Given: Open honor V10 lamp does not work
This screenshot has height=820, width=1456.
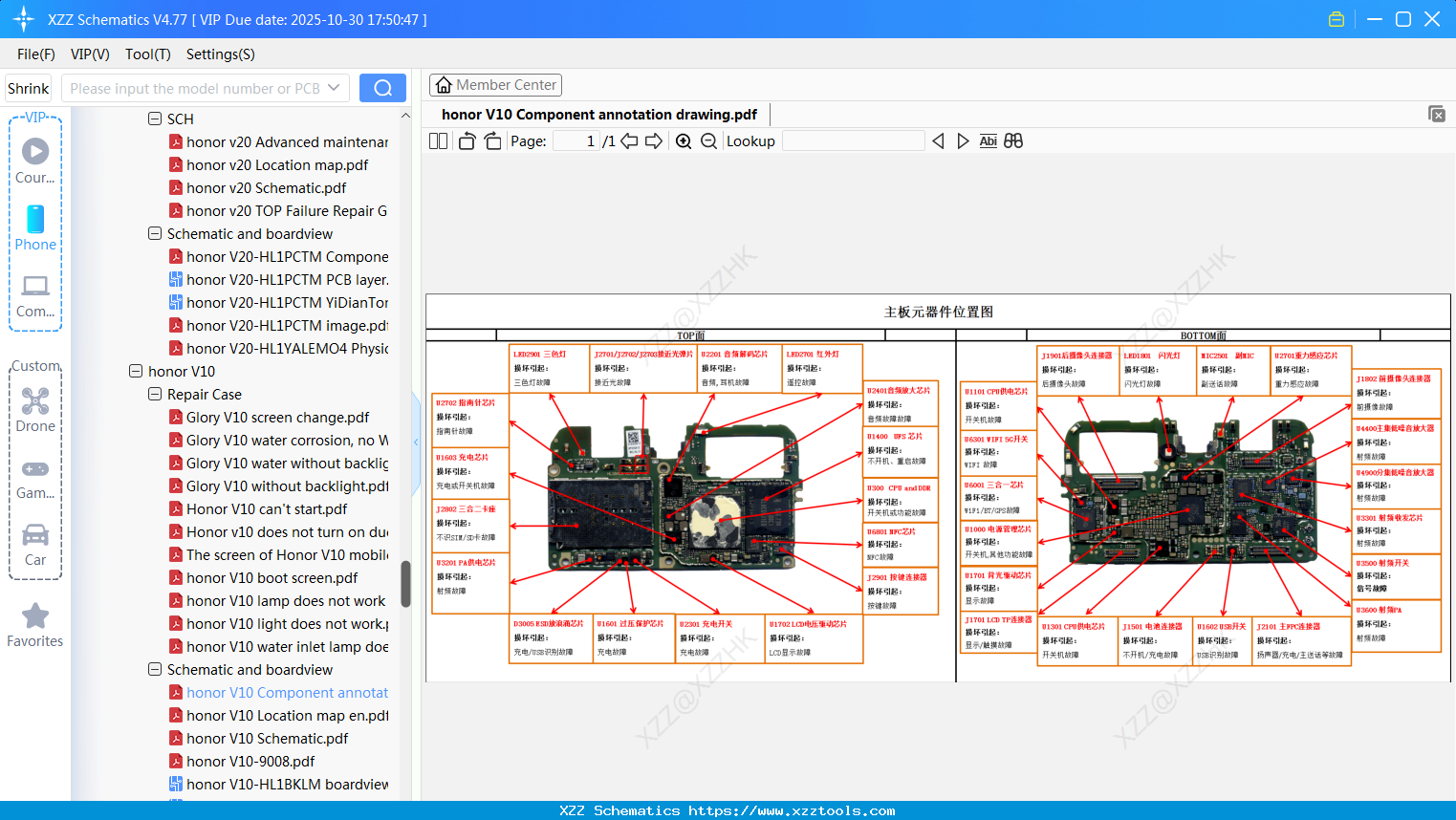Looking at the screenshot, I should tap(286, 600).
